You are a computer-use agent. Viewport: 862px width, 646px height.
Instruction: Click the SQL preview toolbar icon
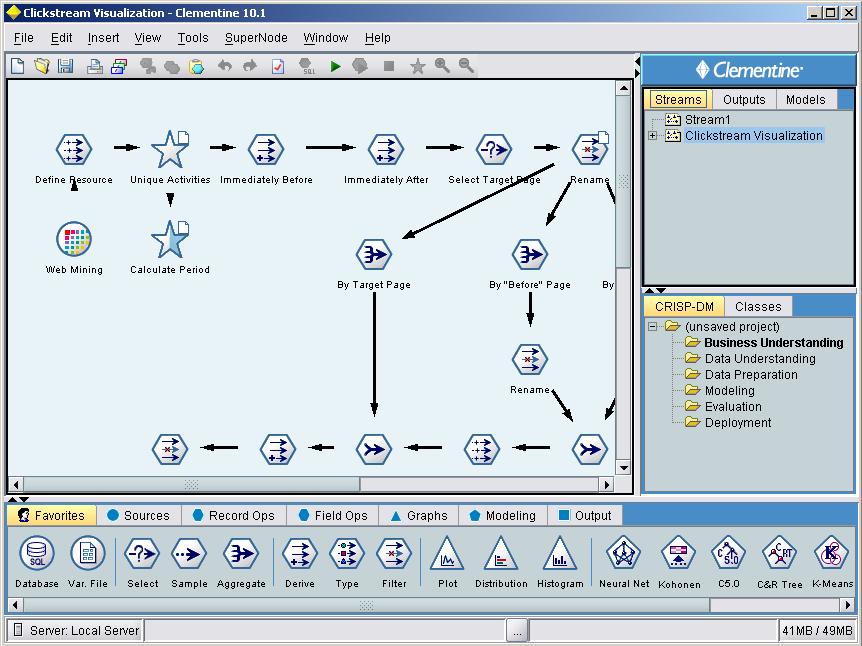coord(307,67)
